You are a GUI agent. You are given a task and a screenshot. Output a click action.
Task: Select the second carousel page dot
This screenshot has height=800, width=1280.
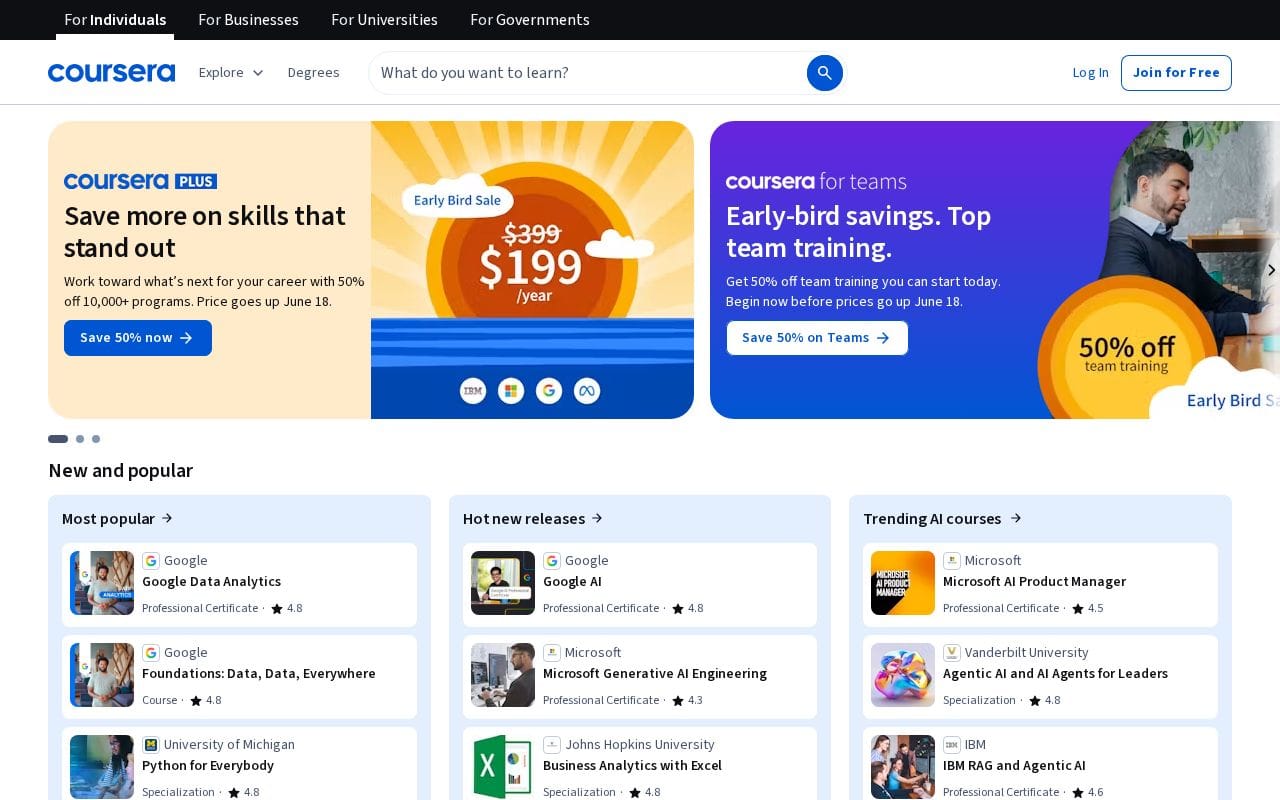click(x=80, y=439)
